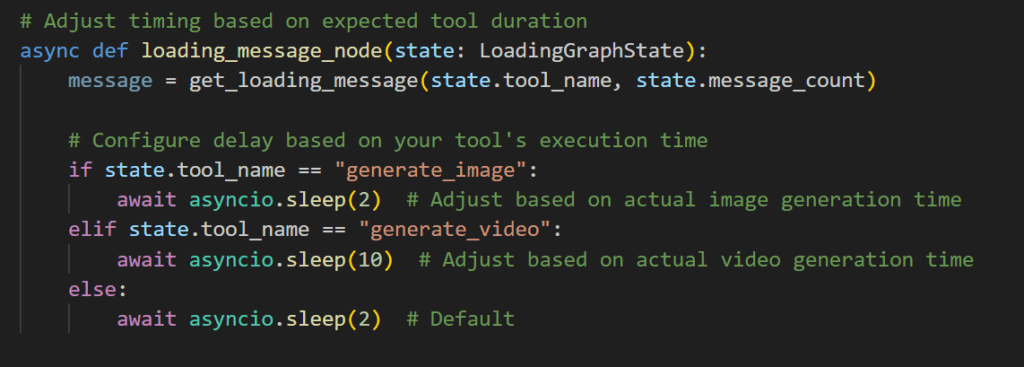
Task: Click the "# Default" comment
Action: click(460, 319)
